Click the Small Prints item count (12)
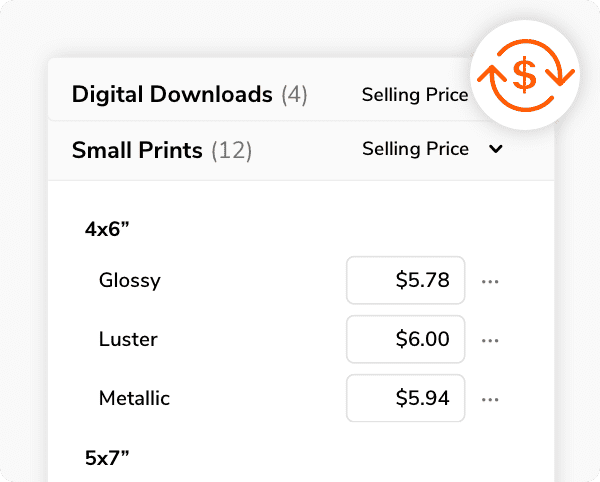600x482 pixels. click(232, 150)
